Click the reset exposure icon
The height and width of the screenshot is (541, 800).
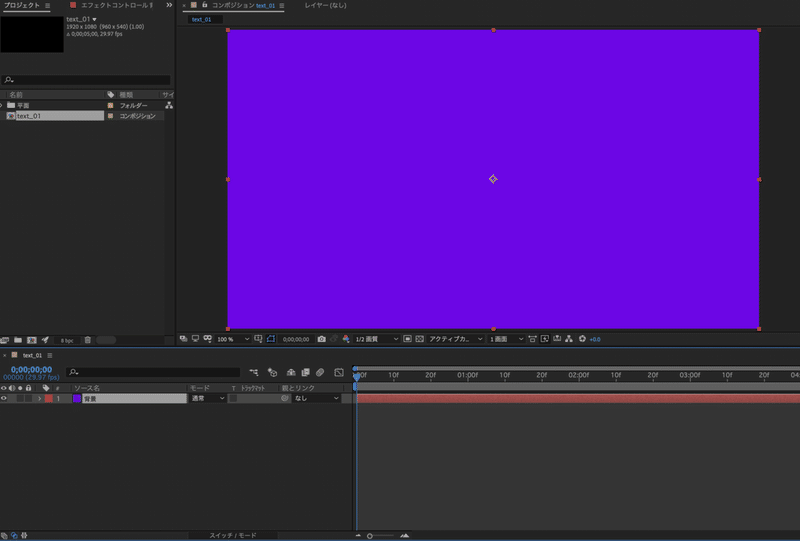pos(582,339)
